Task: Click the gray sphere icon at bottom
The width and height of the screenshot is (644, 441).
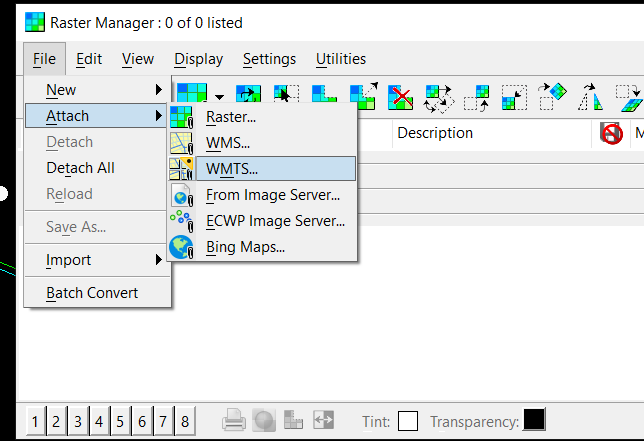Action: click(264, 420)
